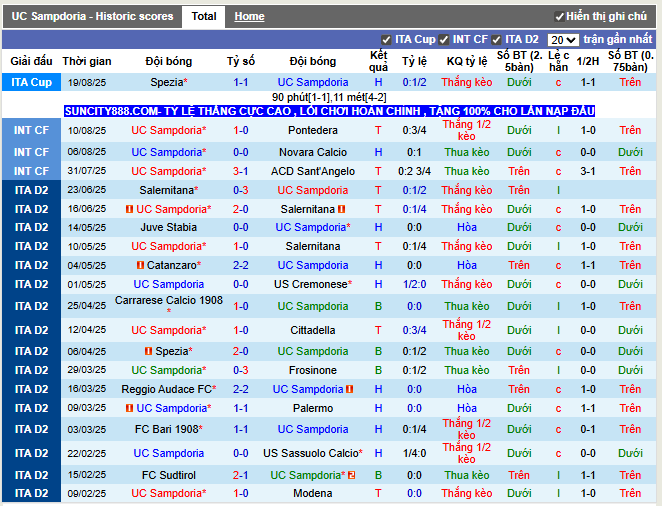Click the KQ tỷ lệ column header
Viewport: 662px width, 506px height.
(x=467, y=61)
